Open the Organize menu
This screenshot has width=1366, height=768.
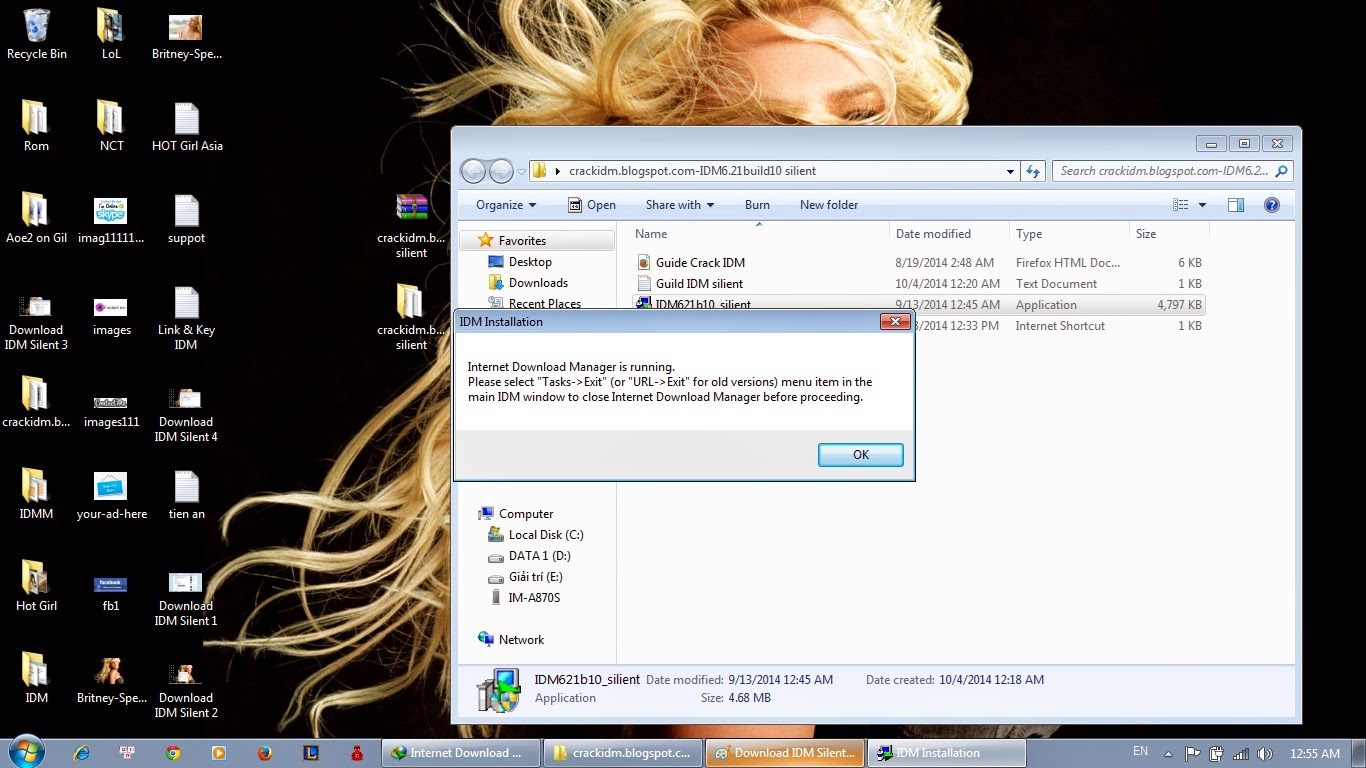coord(506,205)
